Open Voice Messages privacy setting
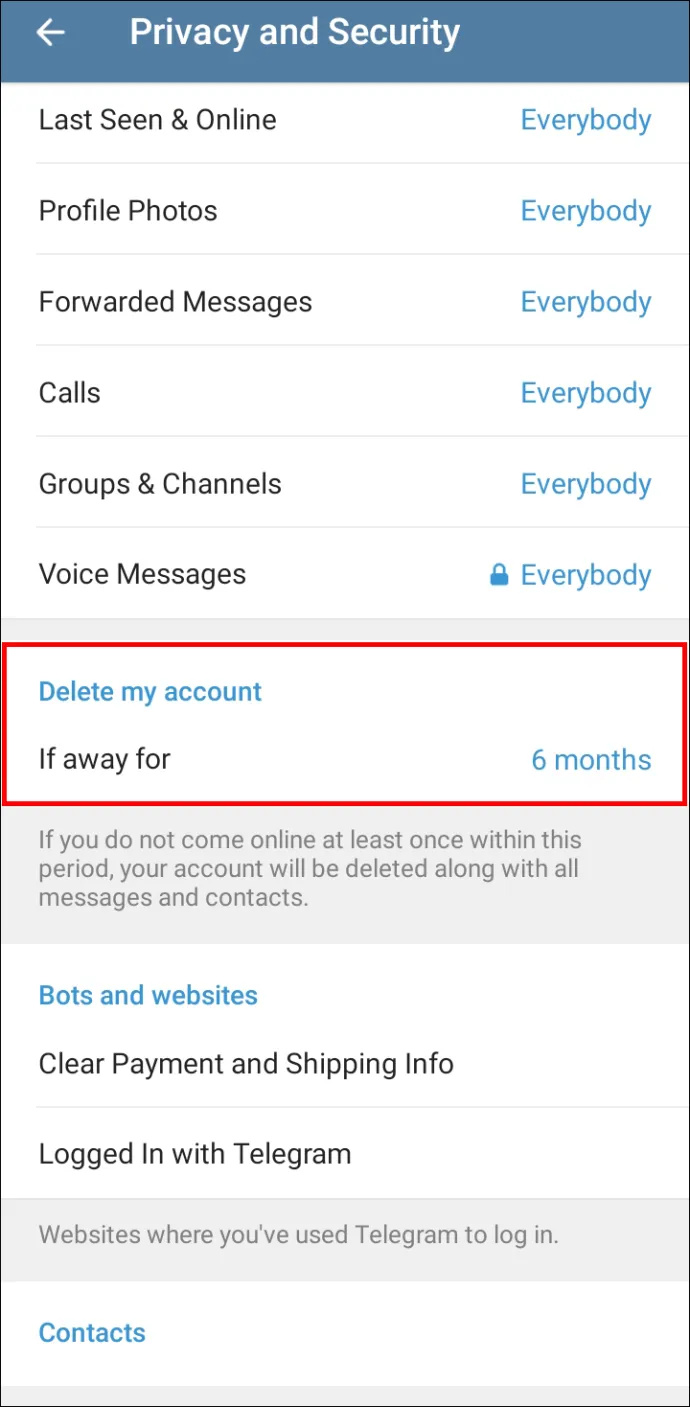 coord(345,575)
